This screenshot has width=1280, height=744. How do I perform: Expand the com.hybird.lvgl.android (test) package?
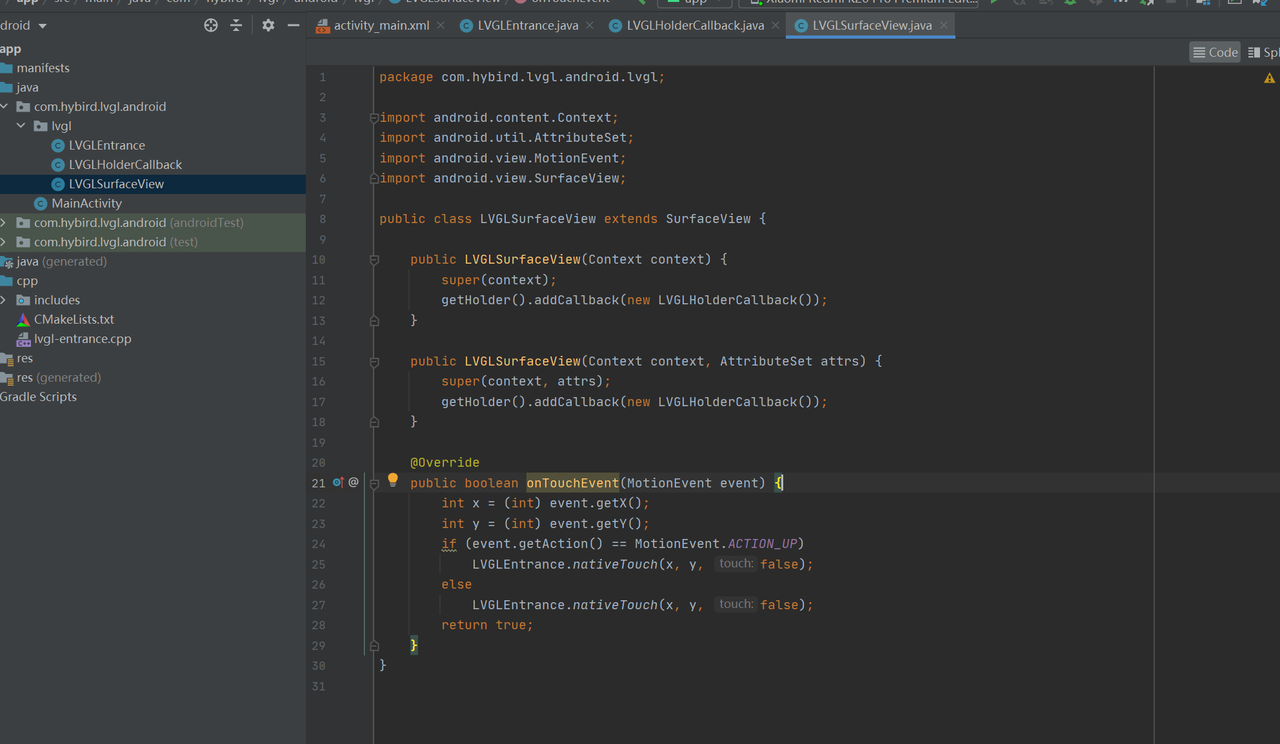point(5,242)
